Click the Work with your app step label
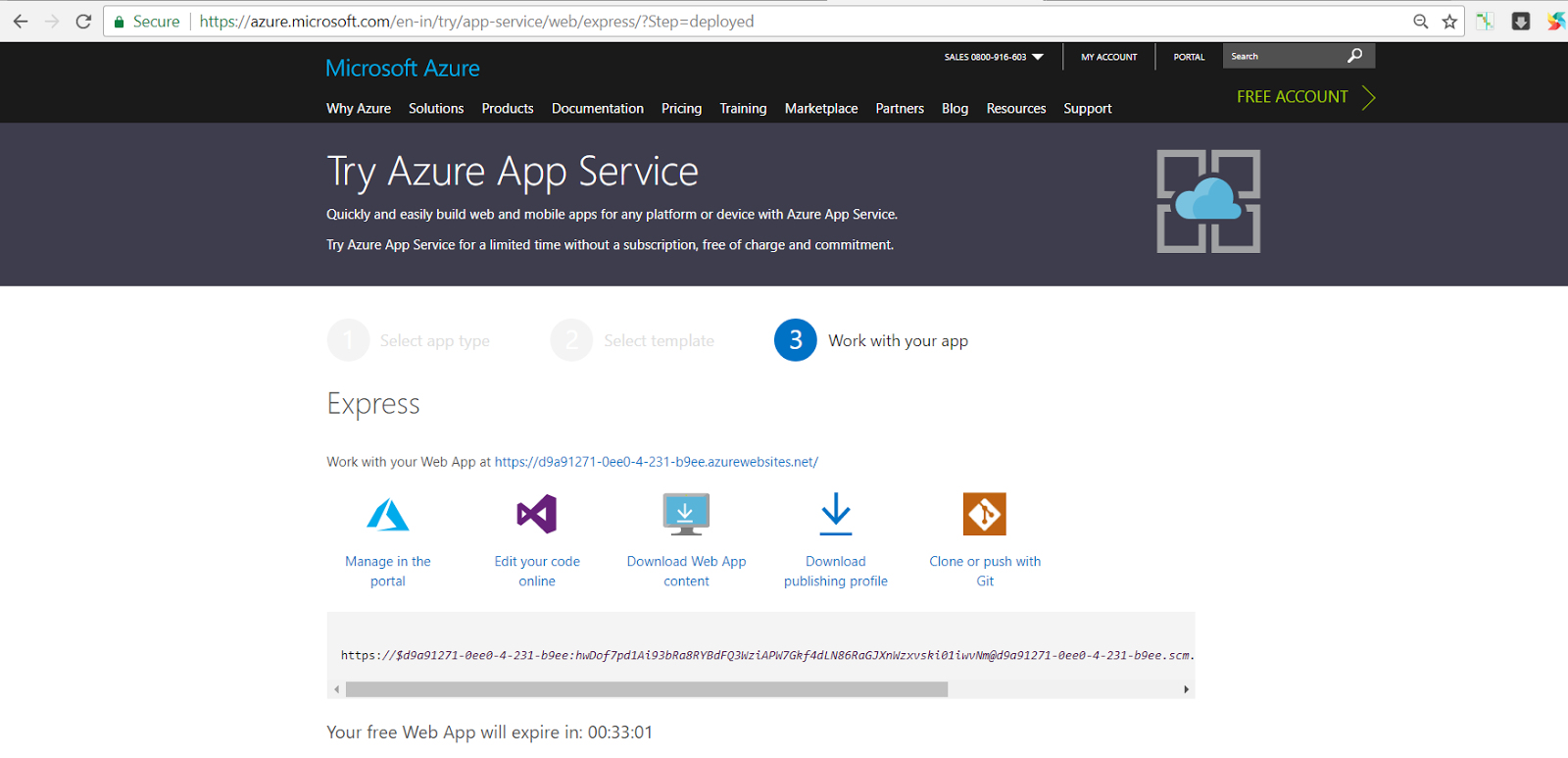 point(899,341)
